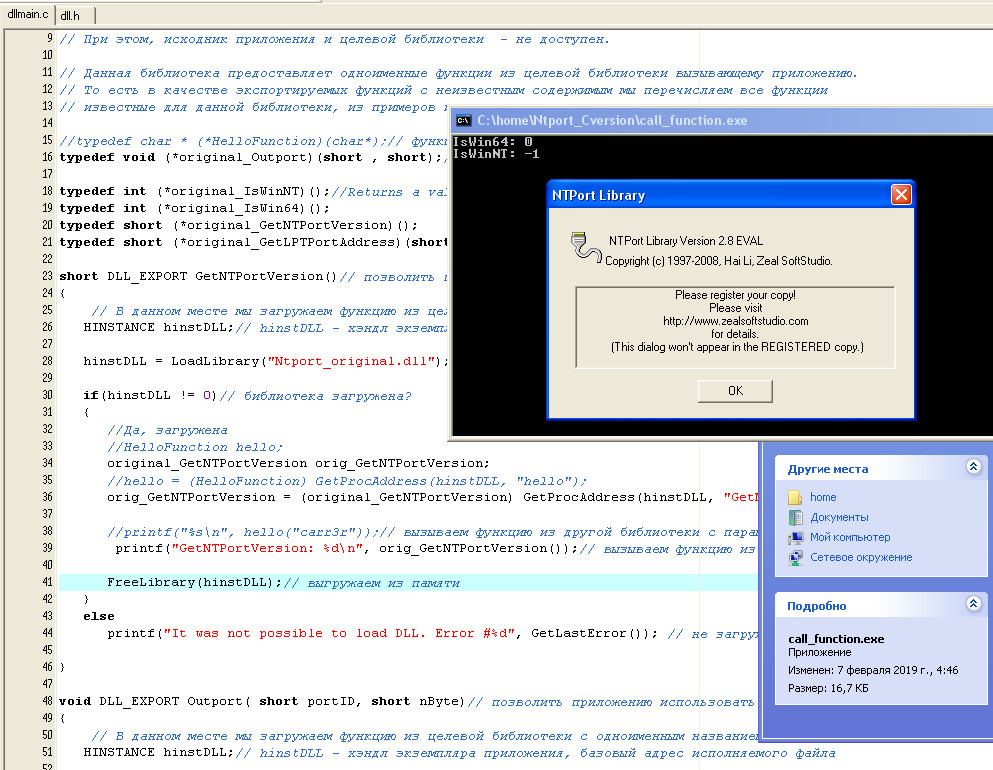993x770 pixels.
Task: Switch to the dll.h tab
Action: tap(70, 15)
